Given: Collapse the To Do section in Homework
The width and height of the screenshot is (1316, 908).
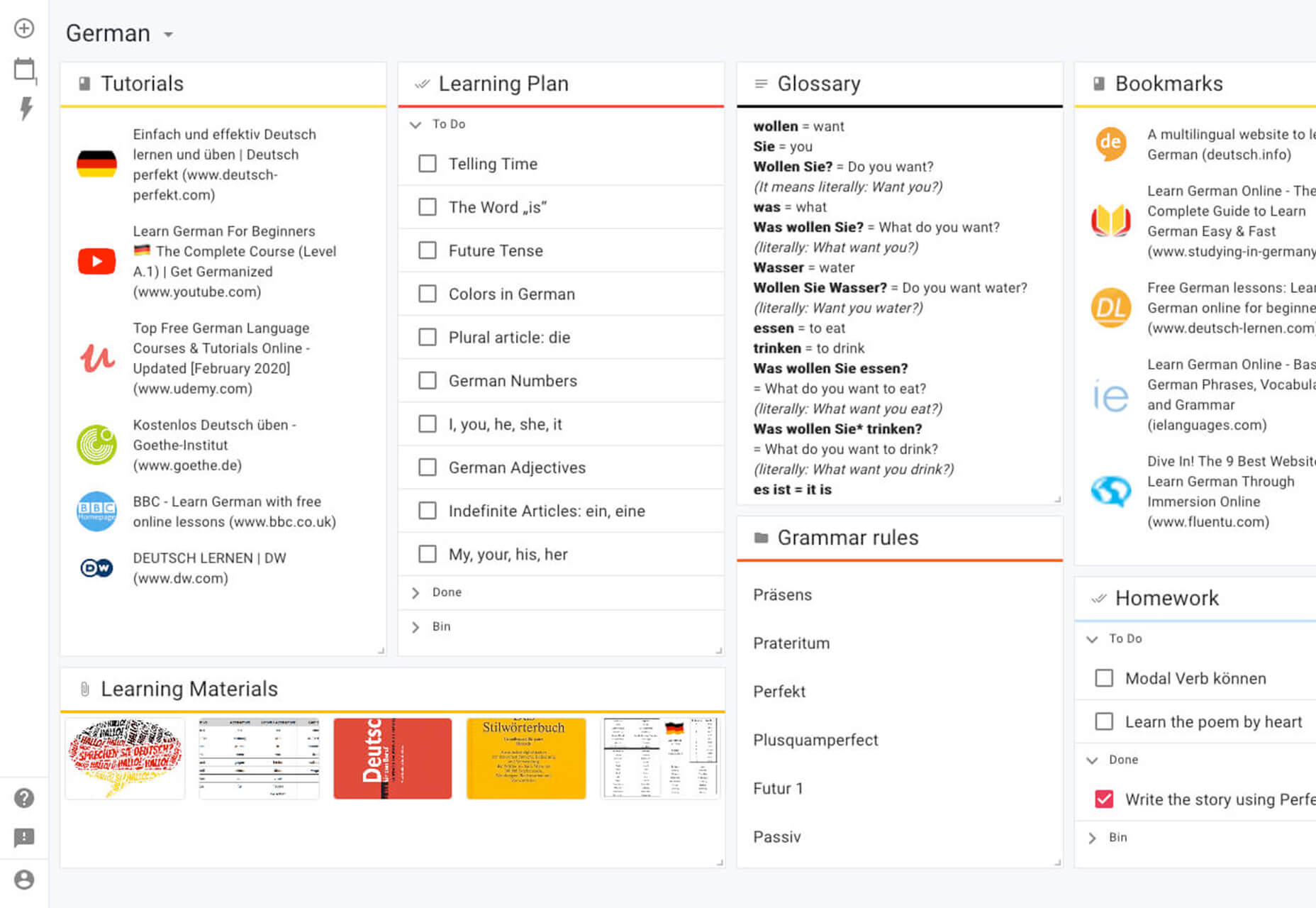Looking at the screenshot, I should (x=1092, y=638).
